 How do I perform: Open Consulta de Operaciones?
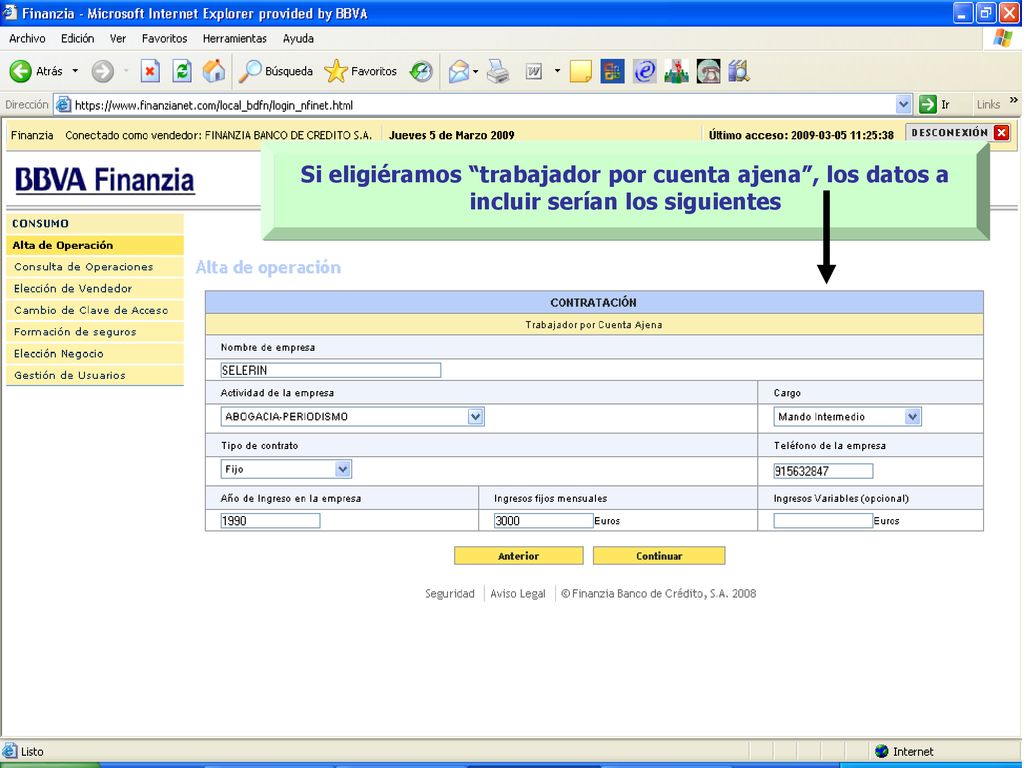click(x=95, y=267)
